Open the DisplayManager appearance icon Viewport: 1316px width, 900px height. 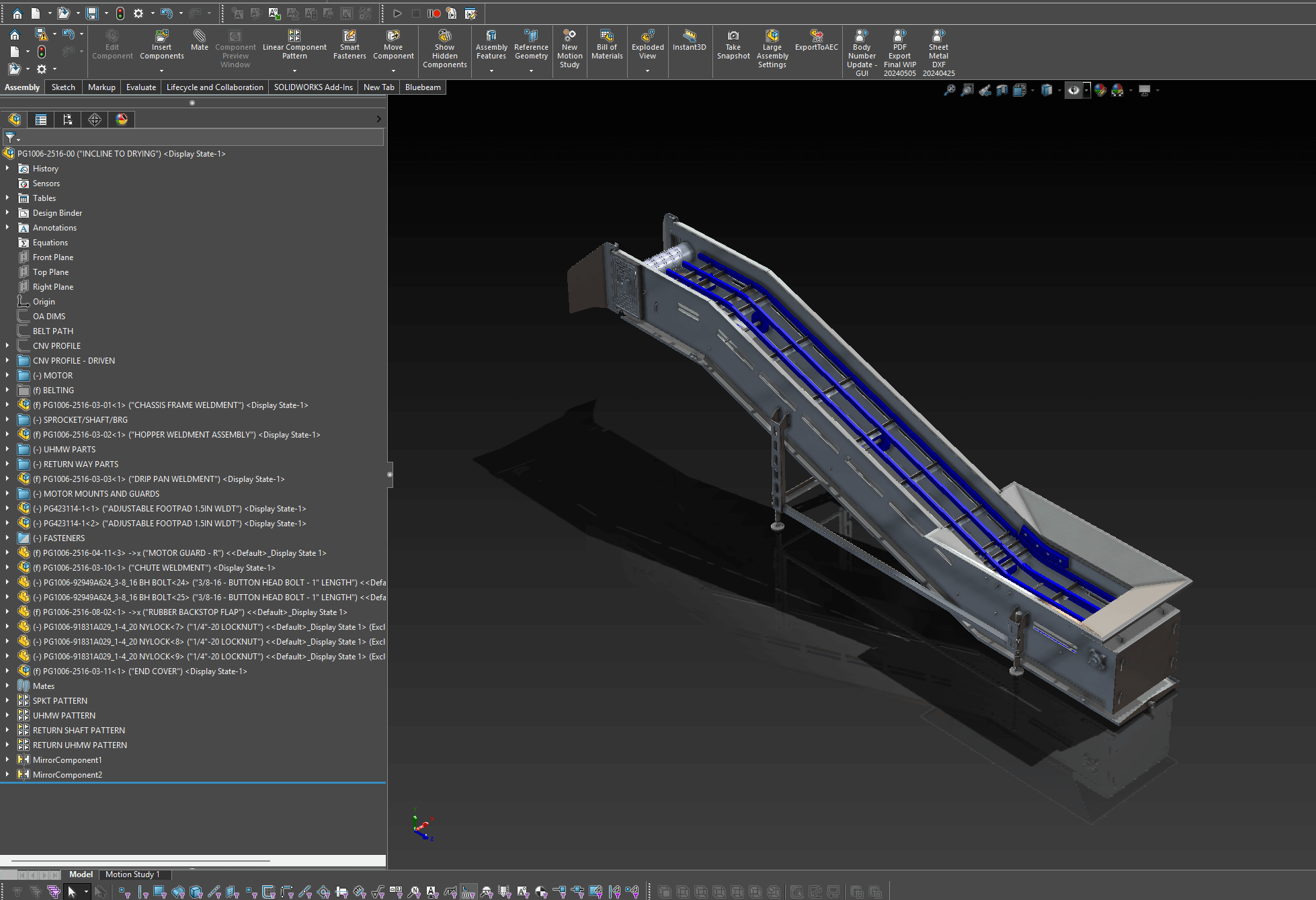122,120
